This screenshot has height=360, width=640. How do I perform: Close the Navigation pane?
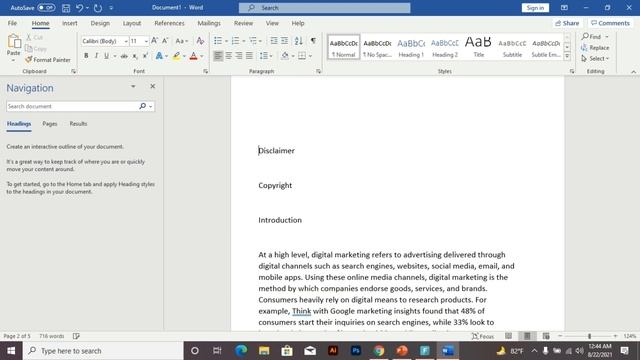[153, 87]
